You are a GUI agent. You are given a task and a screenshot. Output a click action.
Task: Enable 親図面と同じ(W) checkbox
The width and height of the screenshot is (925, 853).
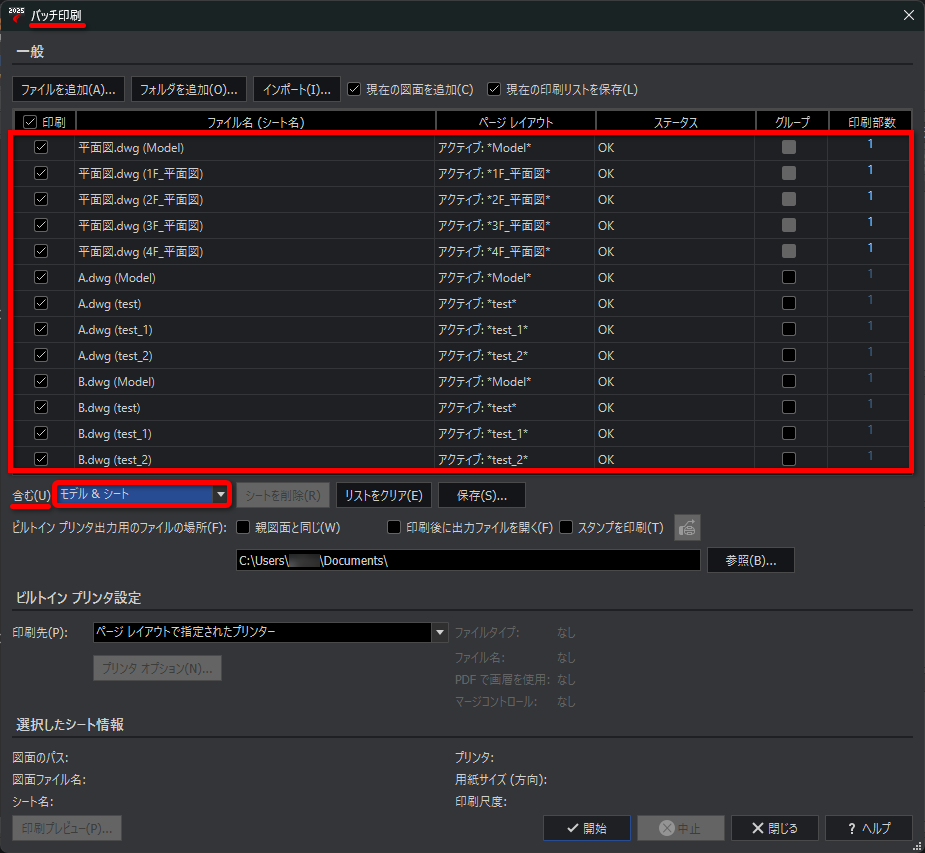coord(243,527)
